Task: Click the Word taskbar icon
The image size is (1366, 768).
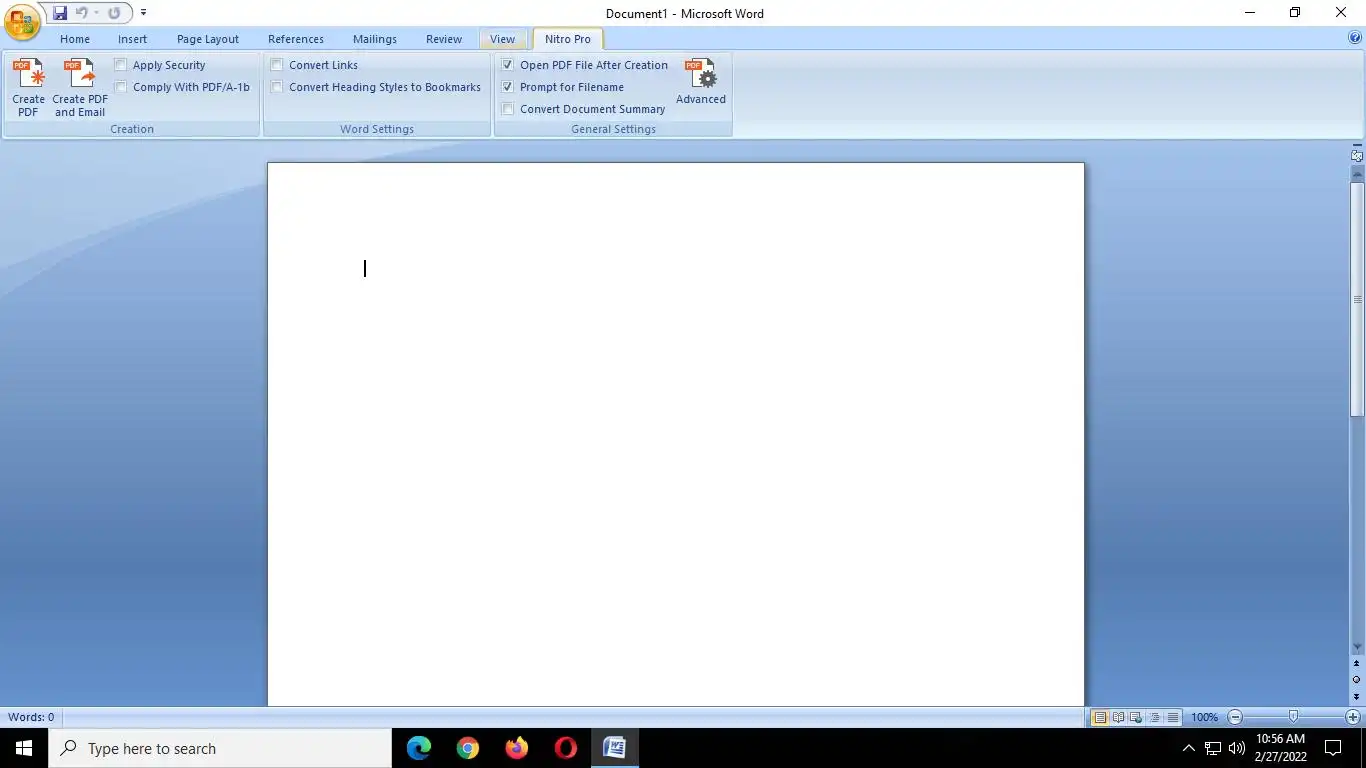Action: click(x=614, y=748)
